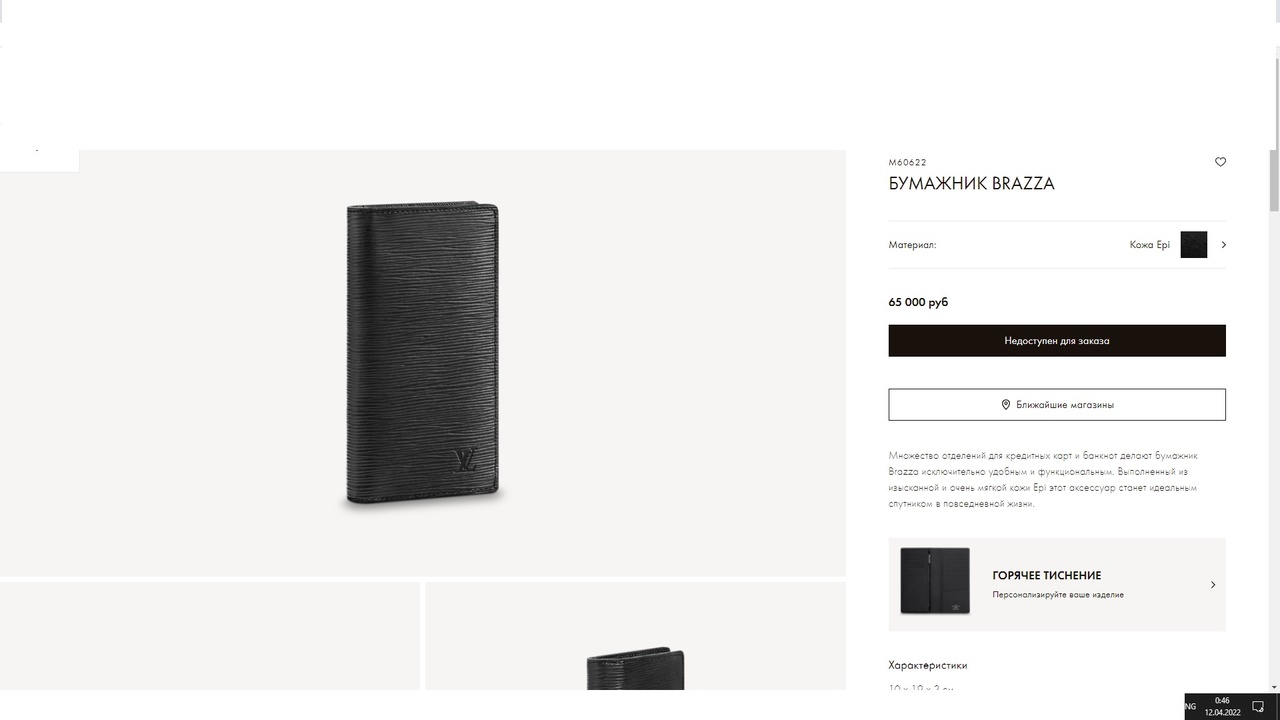
Task: Open Windows notification center icon
Action: tap(1259, 706)
